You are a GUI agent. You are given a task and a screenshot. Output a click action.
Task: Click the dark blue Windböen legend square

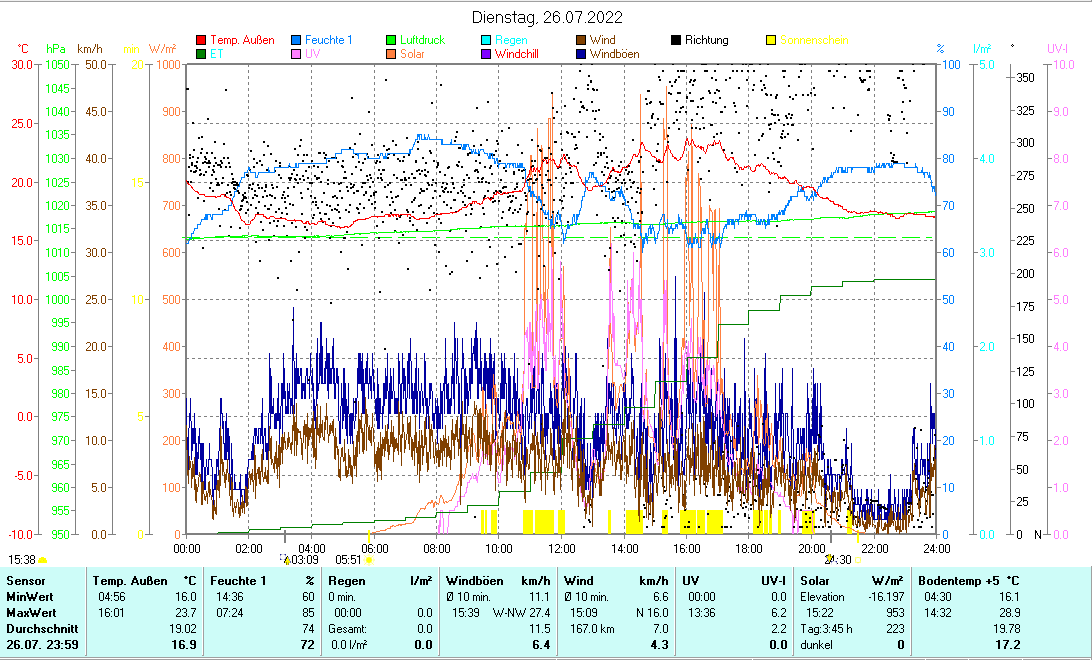pos(581,54)
